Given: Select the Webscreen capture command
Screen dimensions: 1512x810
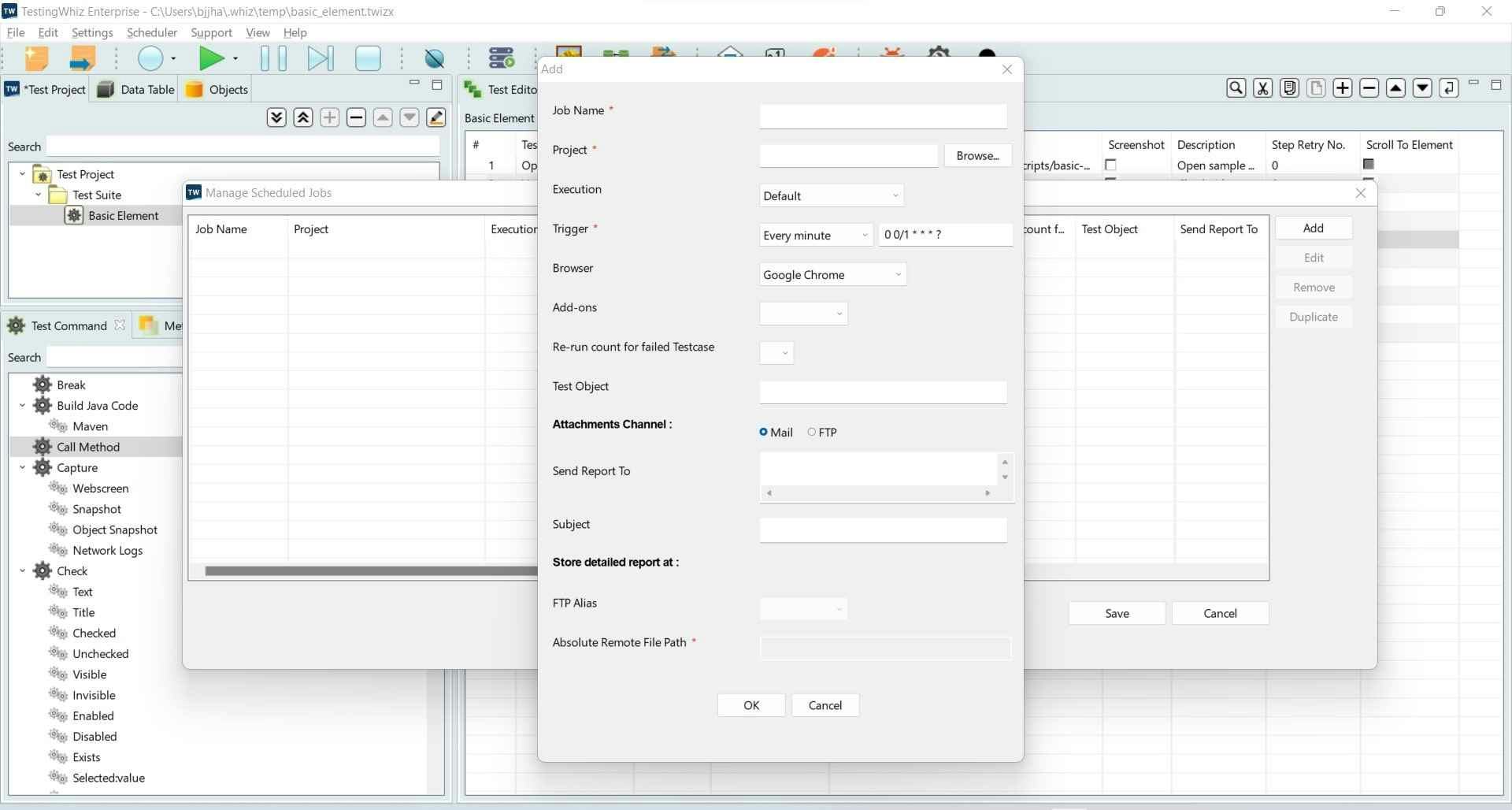Looking at the screenshot, I should point(100,489).
